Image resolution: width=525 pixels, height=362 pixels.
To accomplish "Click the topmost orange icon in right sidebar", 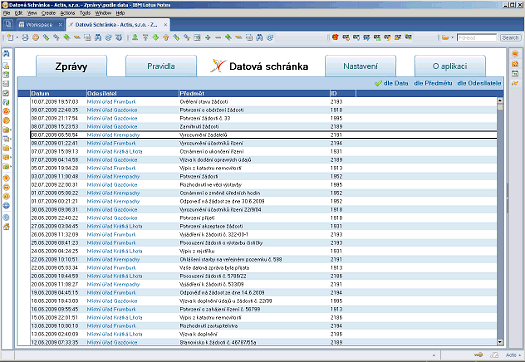I will 515,54.
